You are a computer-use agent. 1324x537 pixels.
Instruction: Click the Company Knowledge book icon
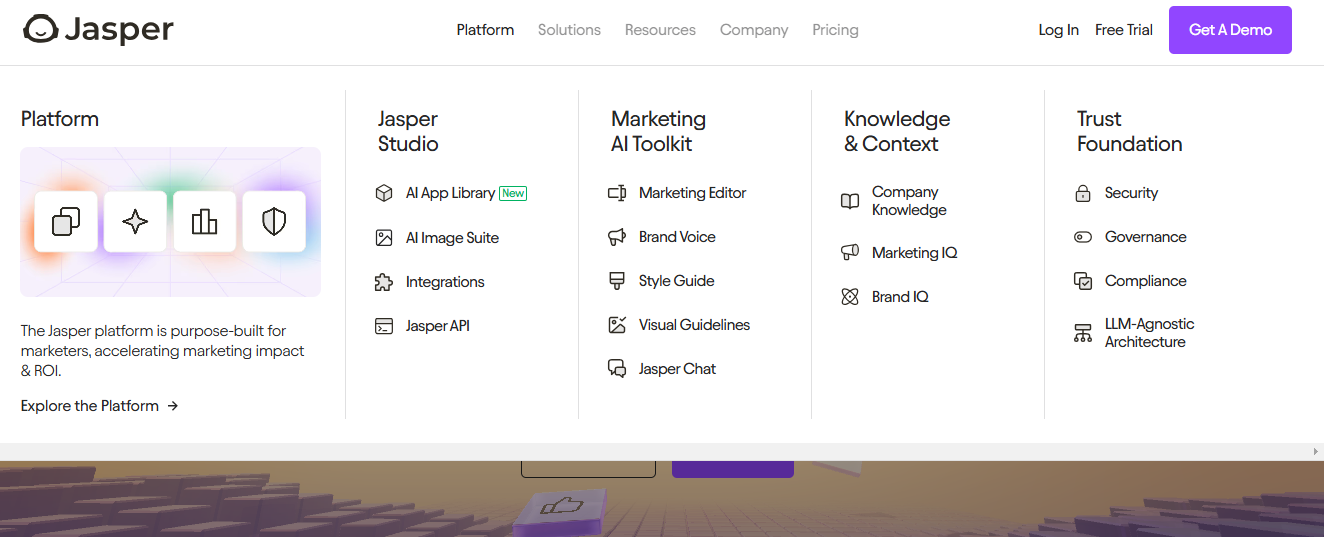[850, 201]
